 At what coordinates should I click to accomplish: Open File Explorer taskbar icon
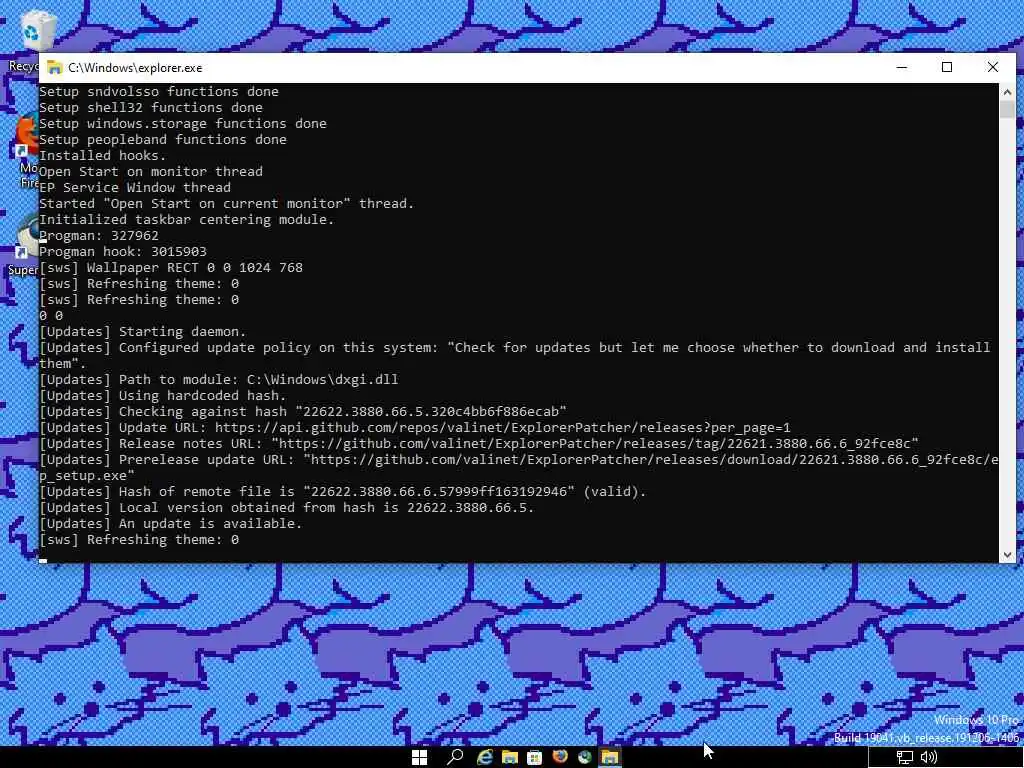[x=509, y=757]
